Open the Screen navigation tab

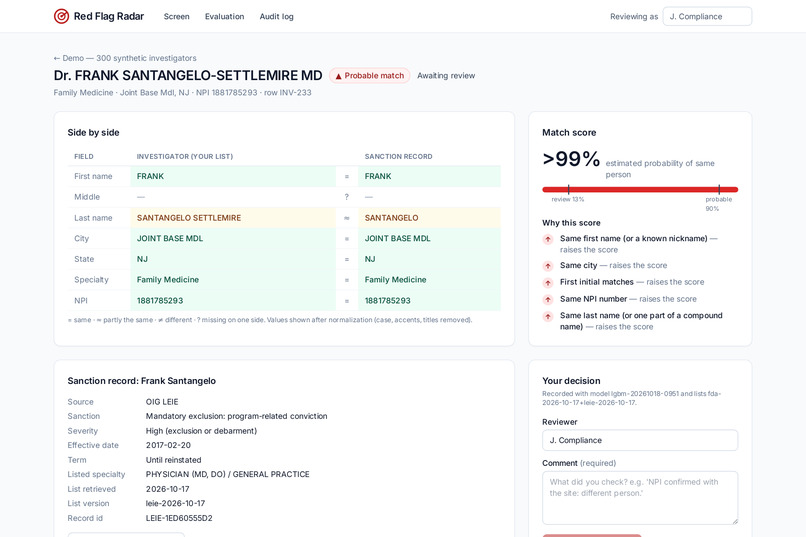tap(176, 16)
